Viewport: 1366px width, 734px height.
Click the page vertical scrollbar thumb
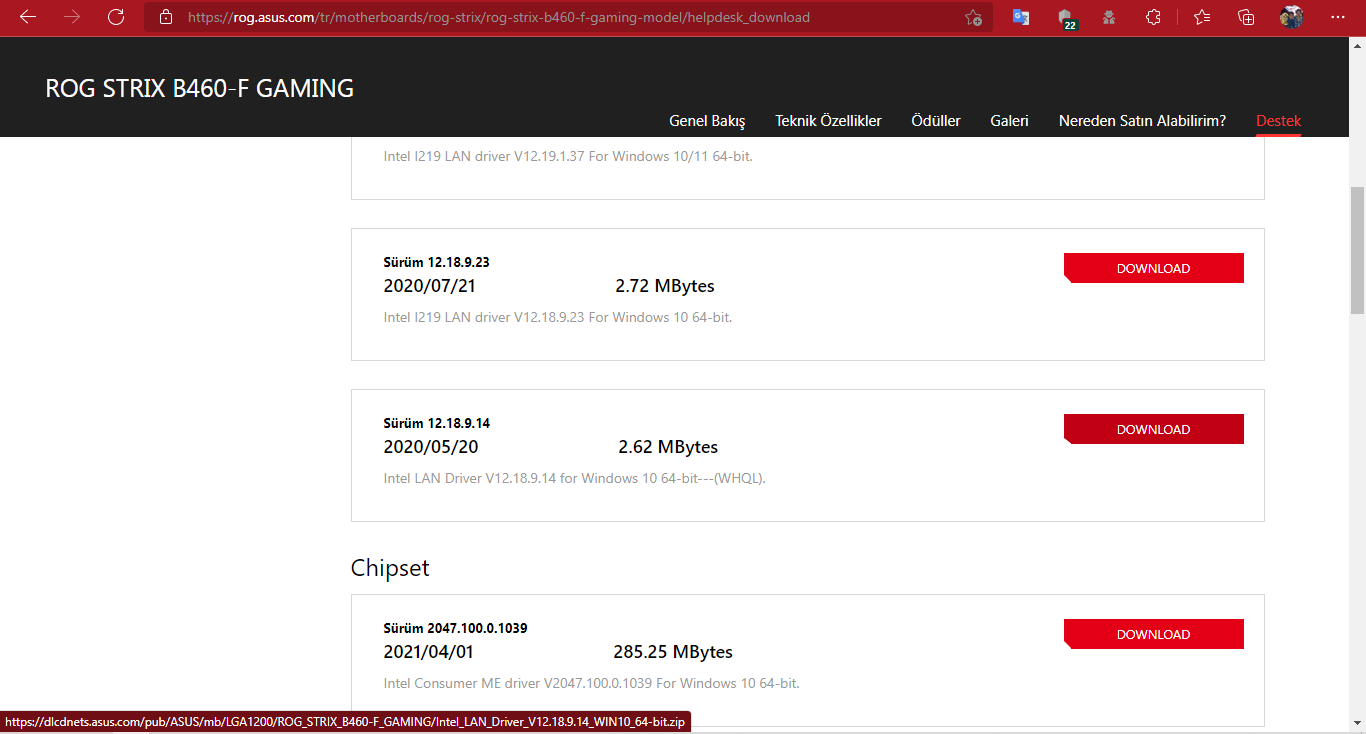click(x=1357, y=250)
